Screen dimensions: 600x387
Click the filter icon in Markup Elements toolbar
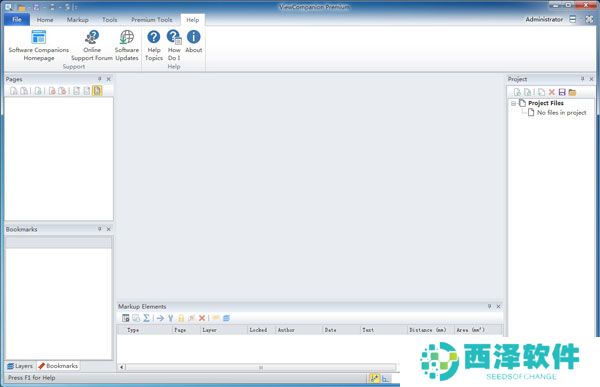[171, 318]
